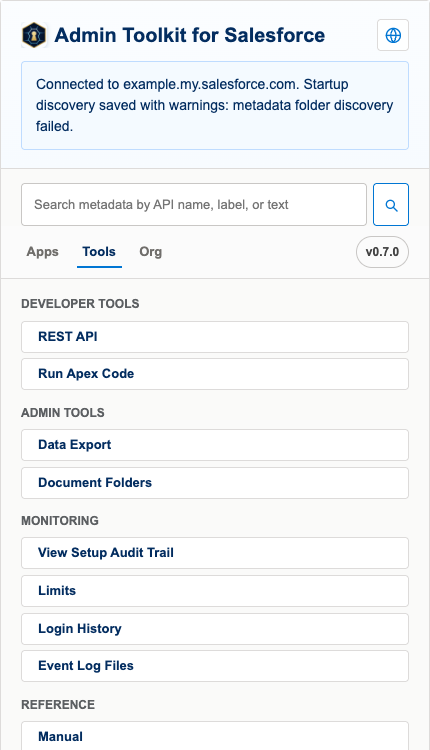This screenshot has height=750, width=430.
Task: Click the connection status warning message
Action: pyautogui.click(x=215, y=105)
